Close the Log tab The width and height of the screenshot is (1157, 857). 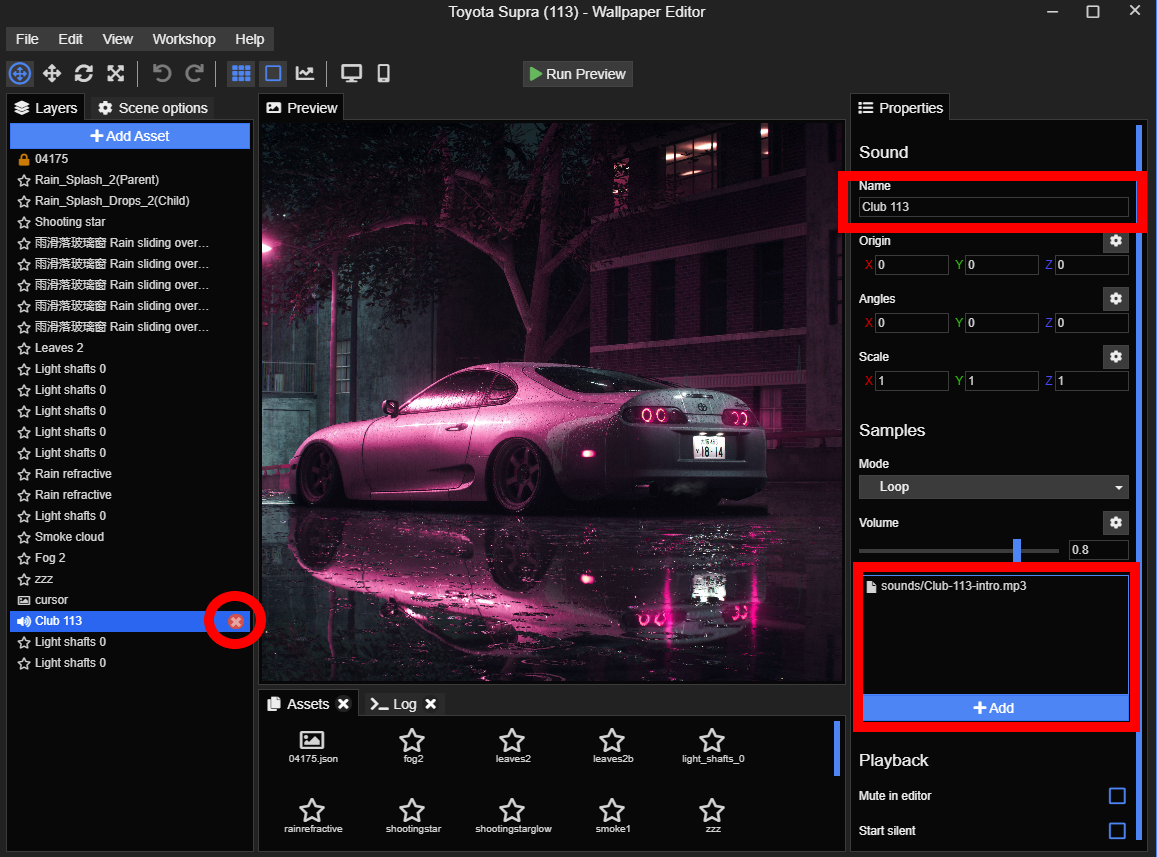coord(431,704)
